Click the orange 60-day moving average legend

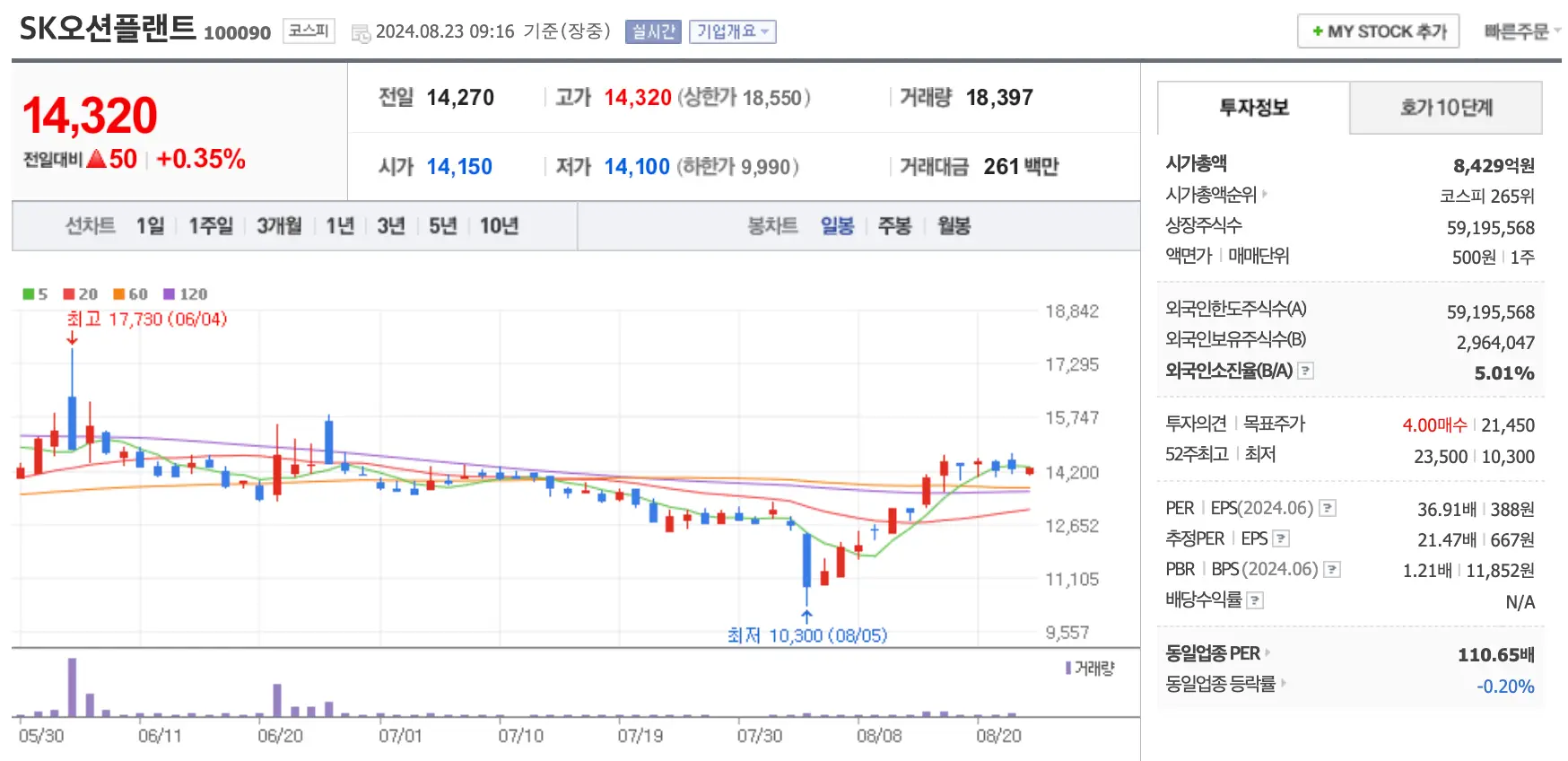pyautogui.click(x=131, y=294)
